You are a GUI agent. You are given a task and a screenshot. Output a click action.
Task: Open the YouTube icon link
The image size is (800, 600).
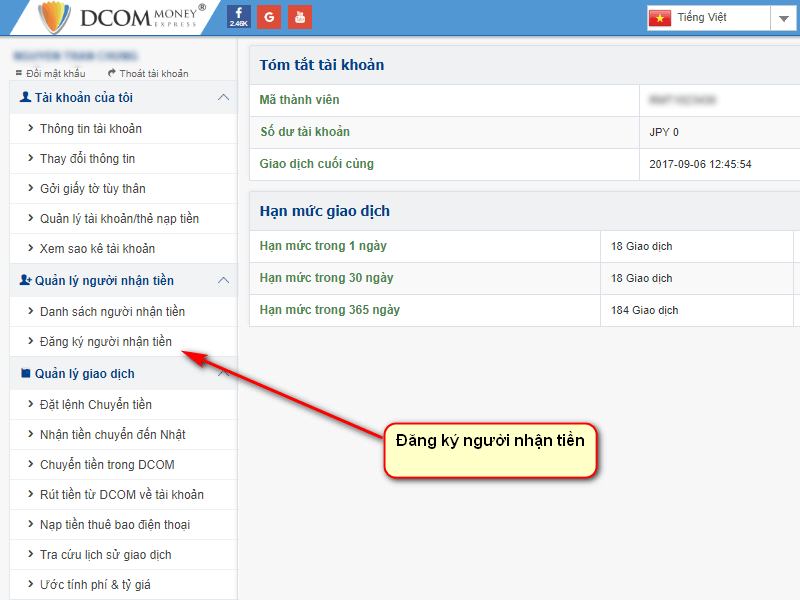pos(299,17)
